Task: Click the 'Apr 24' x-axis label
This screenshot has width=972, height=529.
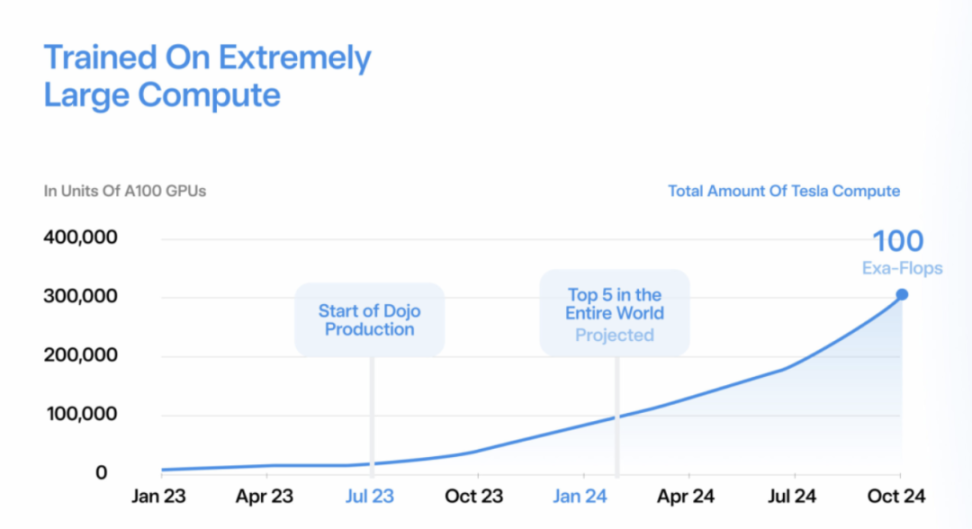Action: [x=686, y=496]
